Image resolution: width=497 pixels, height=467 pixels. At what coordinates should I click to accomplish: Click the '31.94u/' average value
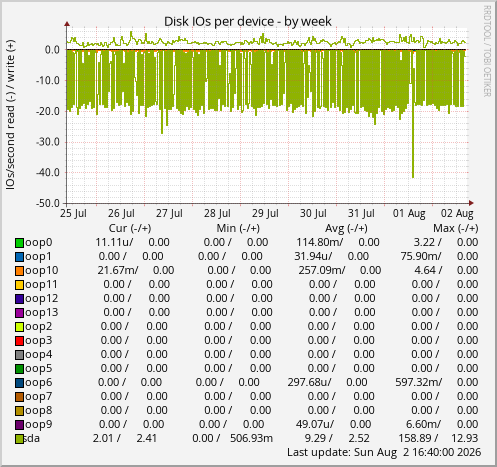click(313, 256)
